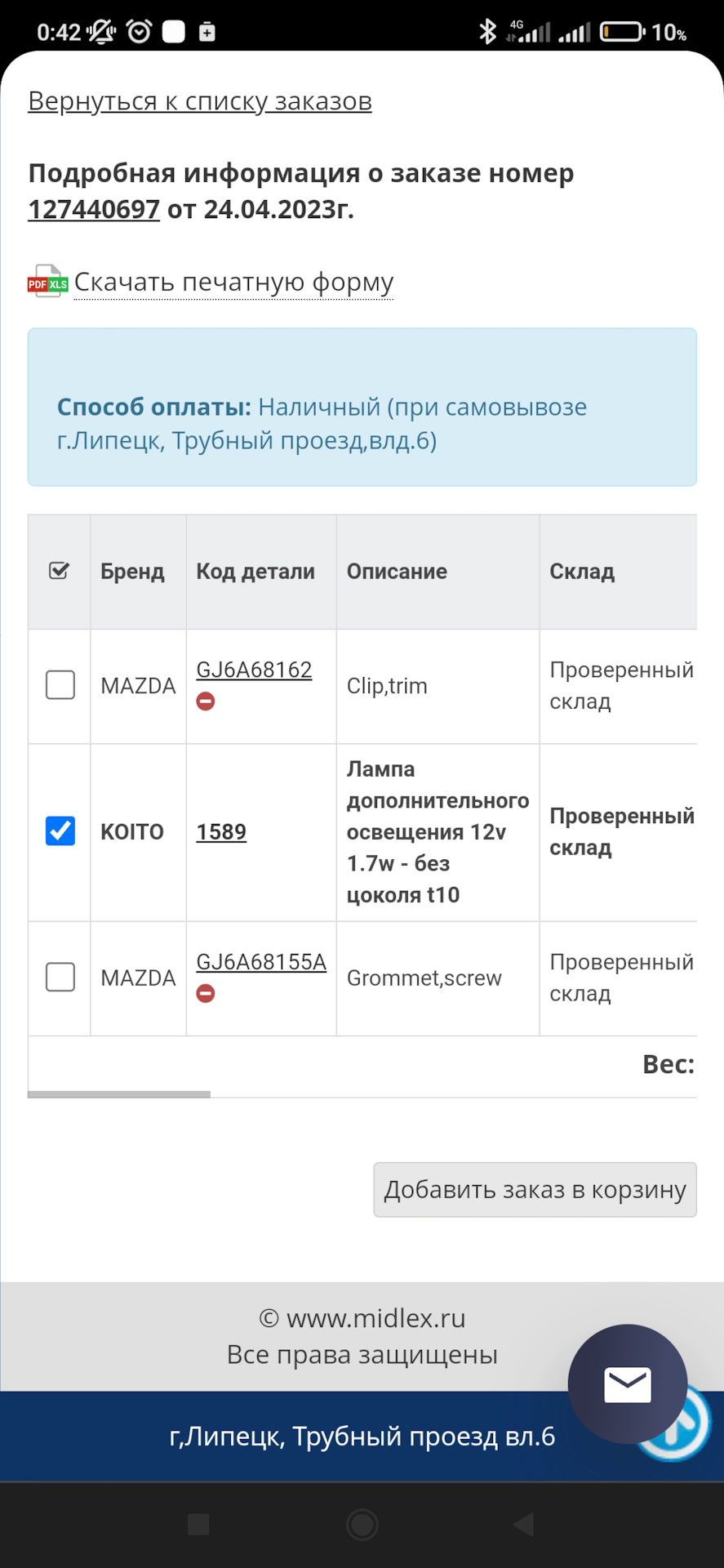Open part code GJ6A68162 link
The width and height of the screenshot is (724, 1568).
coord(253,669)
